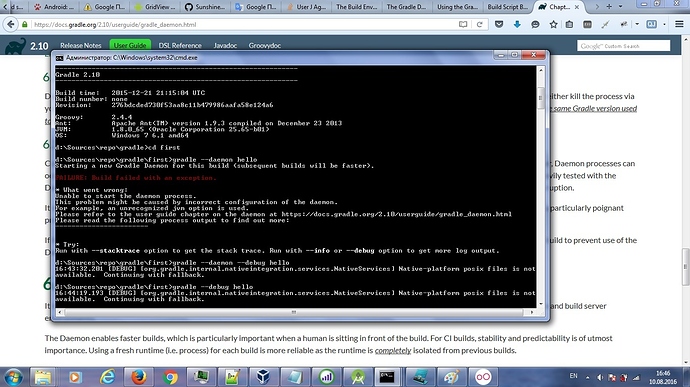Select the User Guide button

130,45
